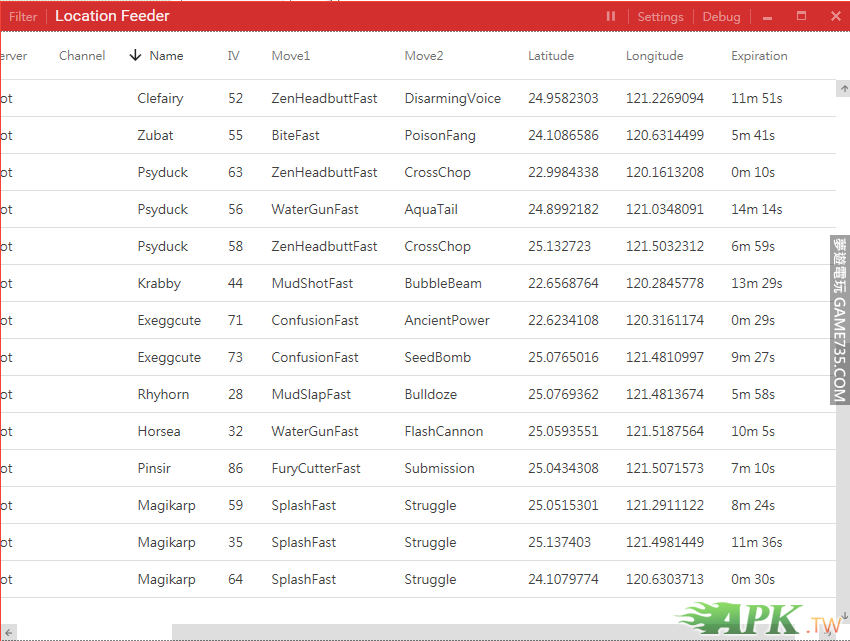This screenshot has width=850, height=641.
Task: Sort by the Channel column header
Action: [x=82, y=55]
